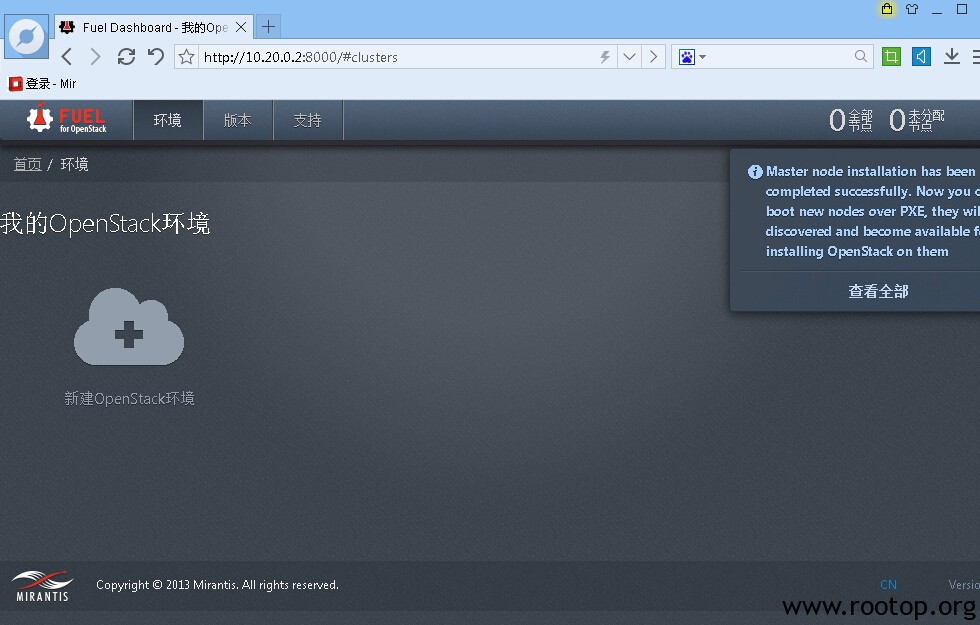Viewport: 980px width, 625px height.
Task: Click 查看全部 to view all notifications
Action: point(878,291)
